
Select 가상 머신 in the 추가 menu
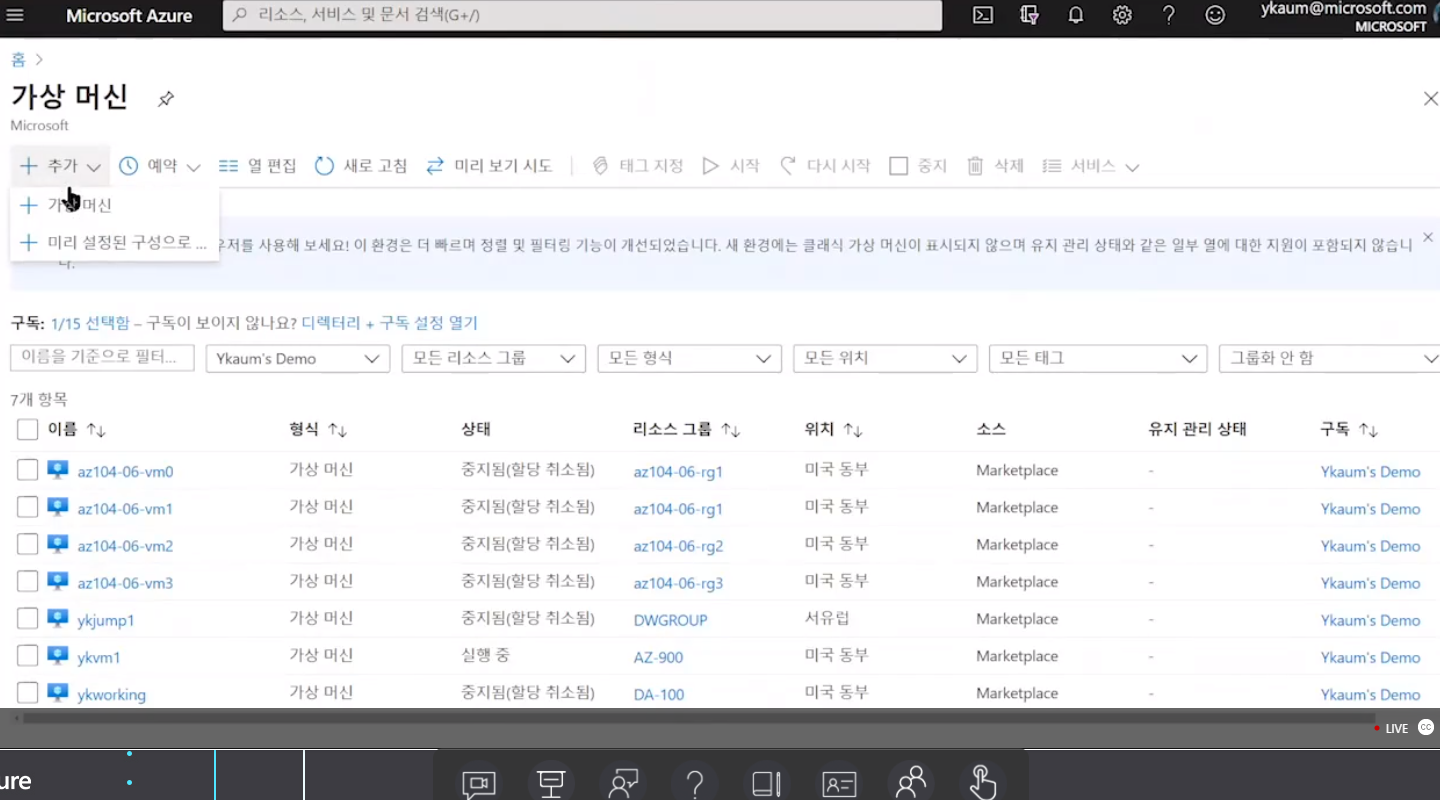pyautogui.click(x=114, y=205)
